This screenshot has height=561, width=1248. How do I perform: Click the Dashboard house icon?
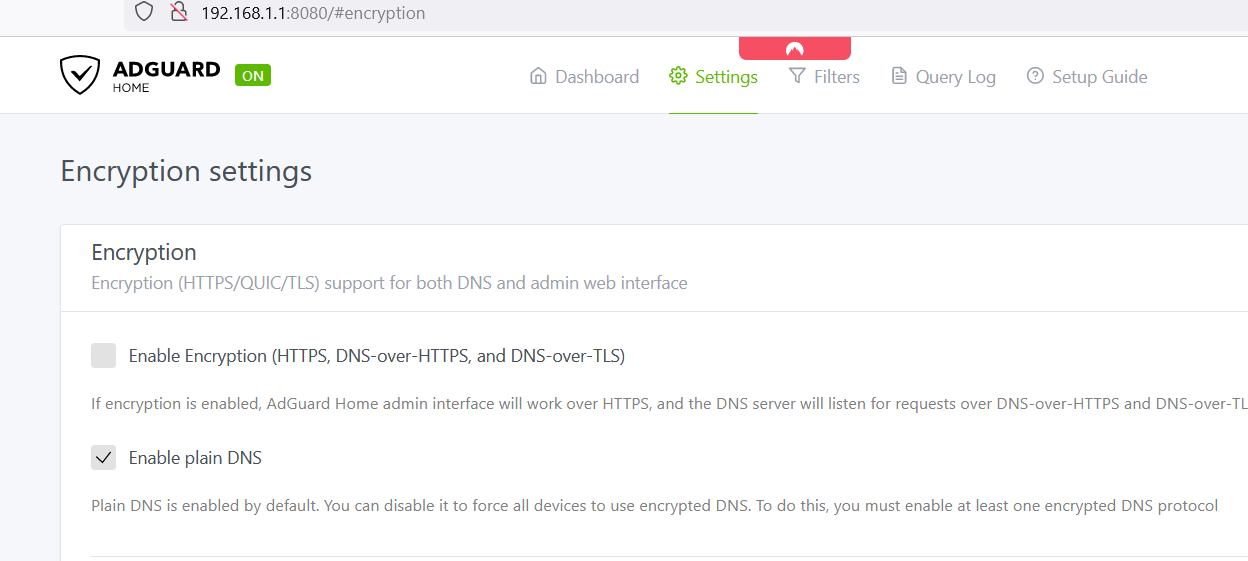538,76
